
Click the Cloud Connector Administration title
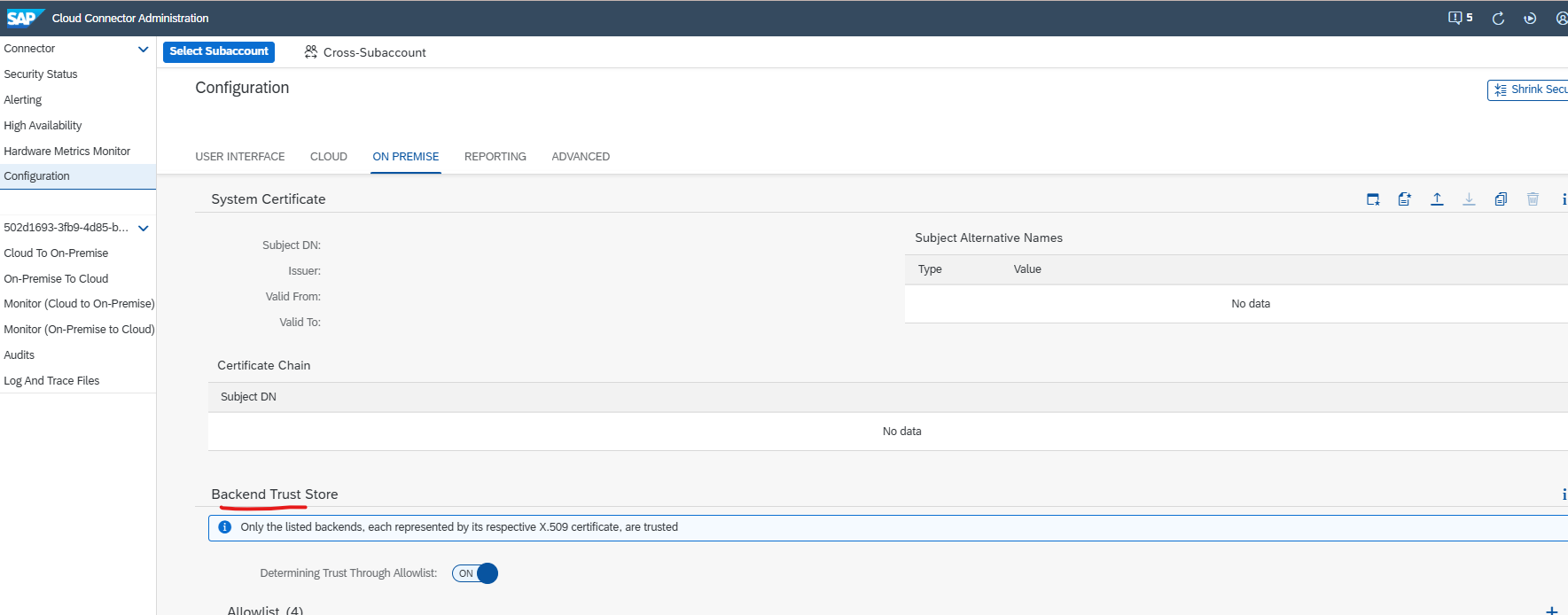tap(130, 18)
